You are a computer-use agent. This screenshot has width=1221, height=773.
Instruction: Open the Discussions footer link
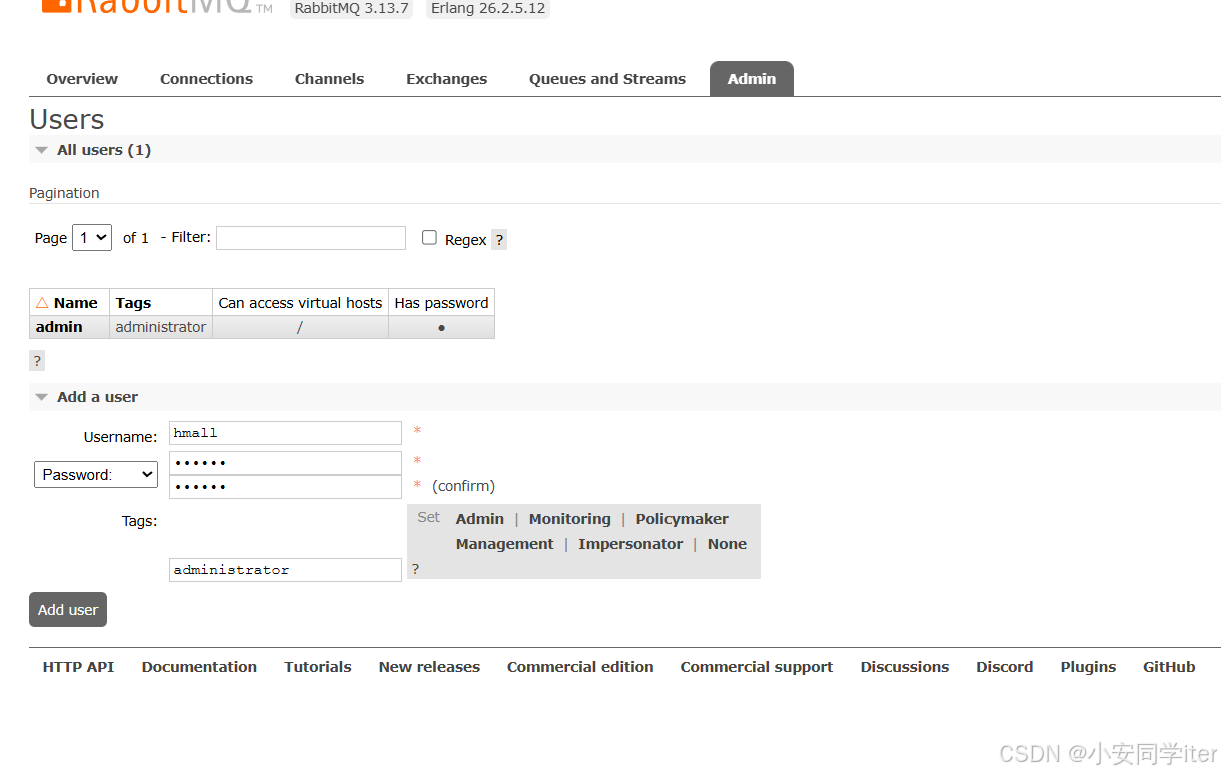pos(905,667)
